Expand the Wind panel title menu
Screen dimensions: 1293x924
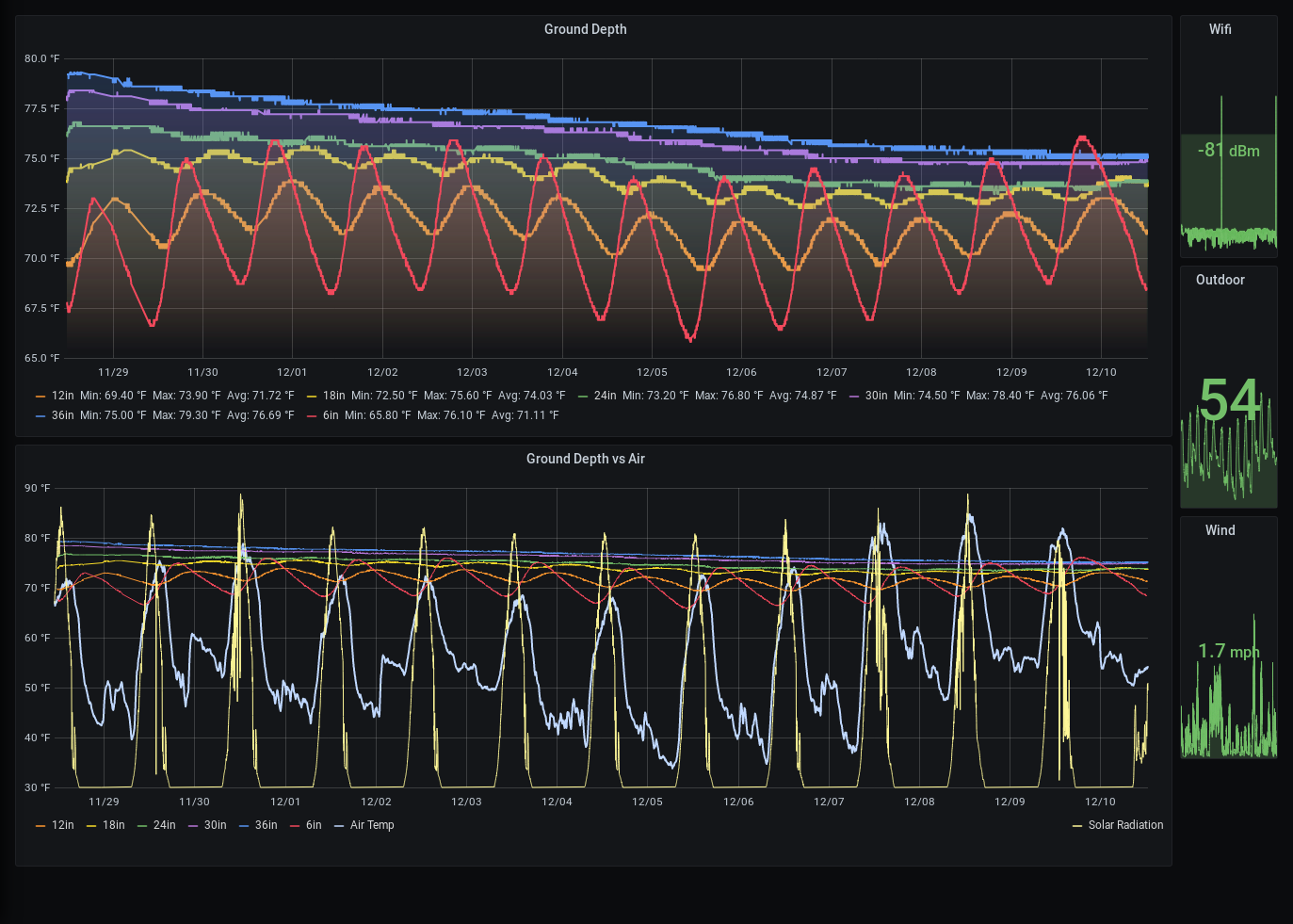coord(1220,530)
